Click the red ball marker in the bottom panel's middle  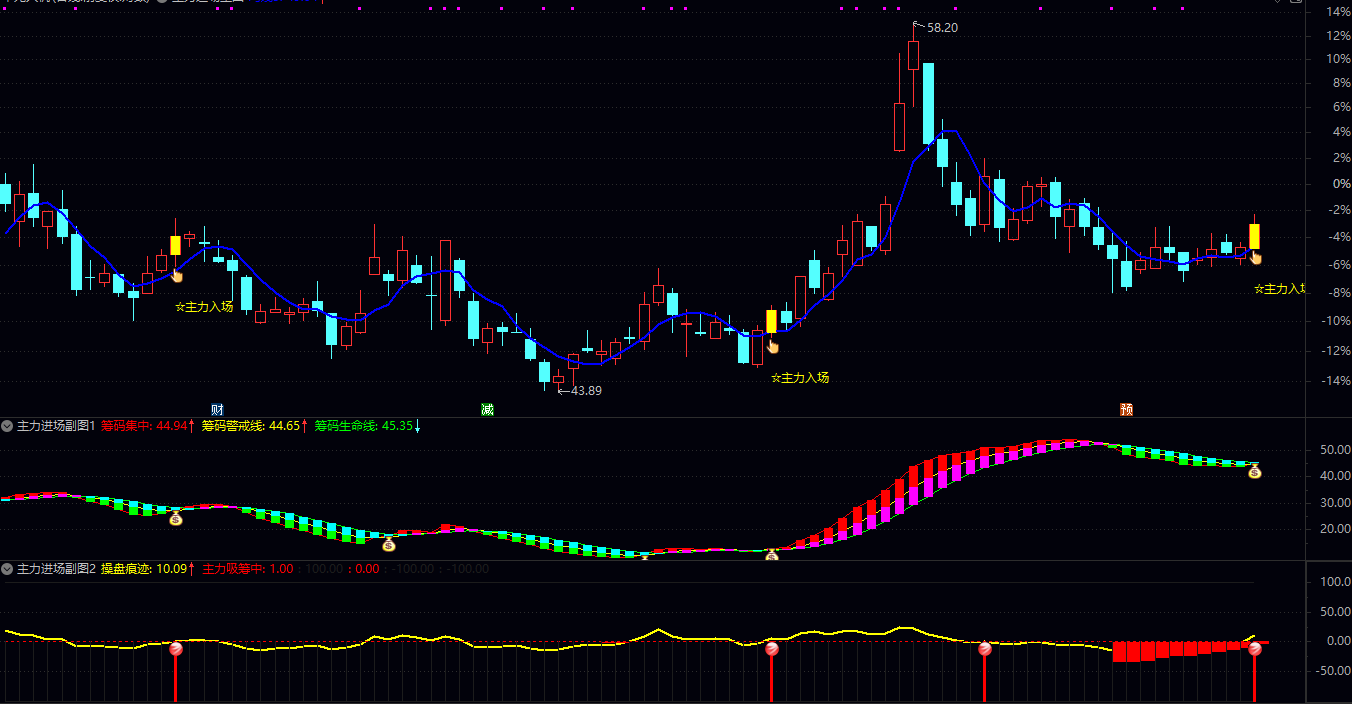771,650
